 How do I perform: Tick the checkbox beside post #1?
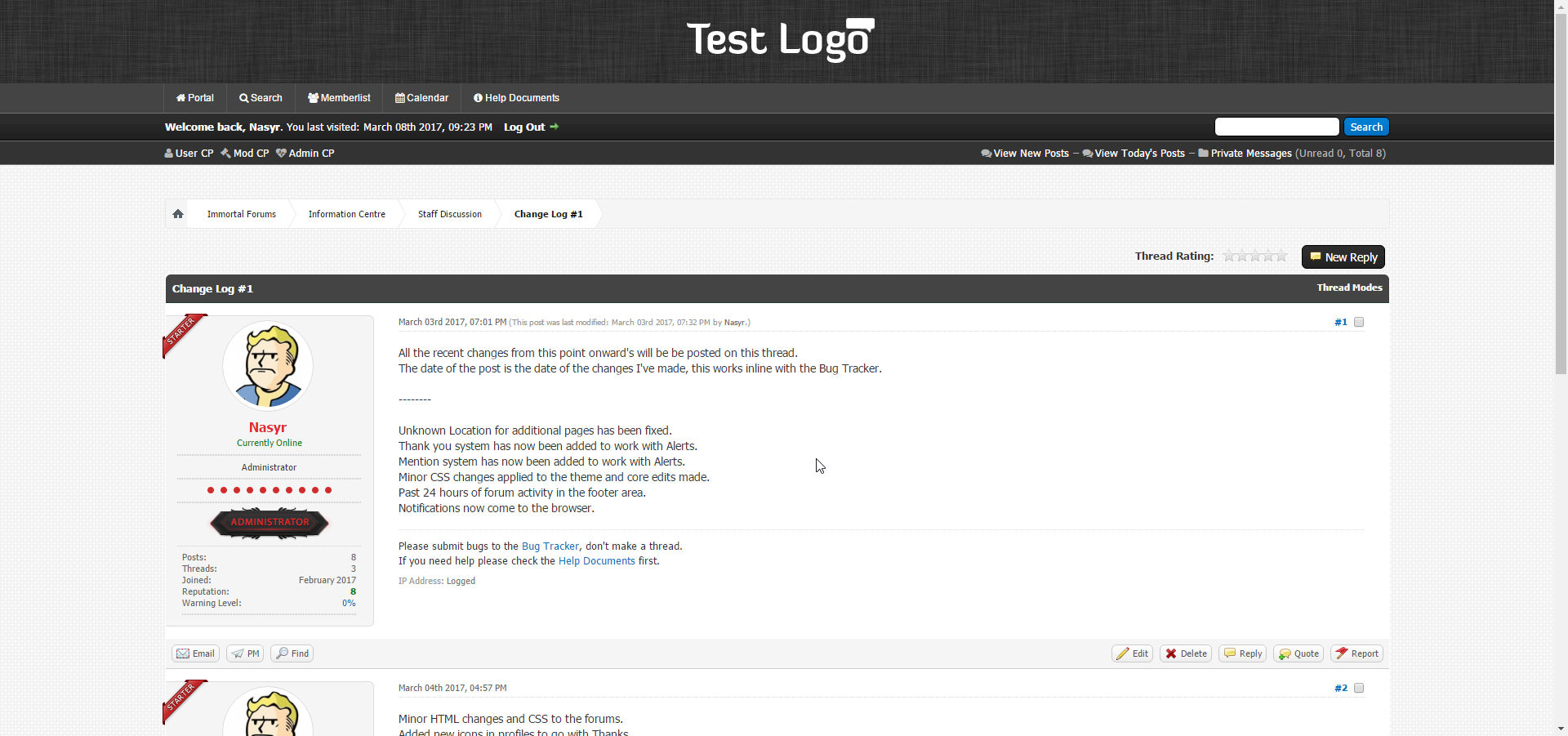[x=1359, y=322]
